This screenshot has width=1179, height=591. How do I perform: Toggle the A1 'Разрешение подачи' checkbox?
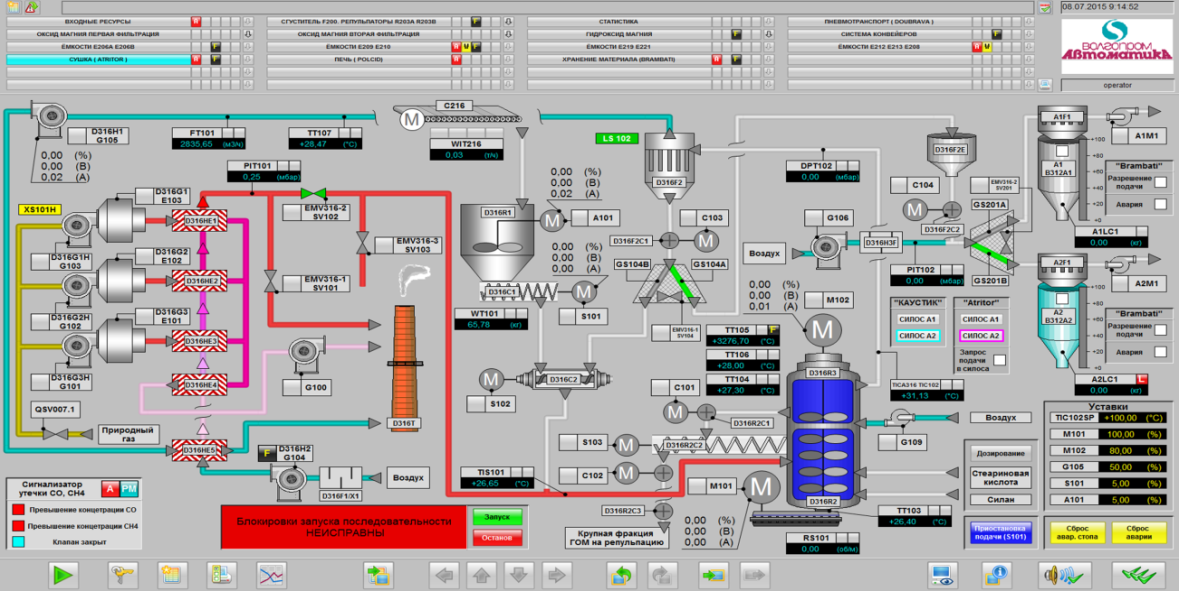(1161, 181)
